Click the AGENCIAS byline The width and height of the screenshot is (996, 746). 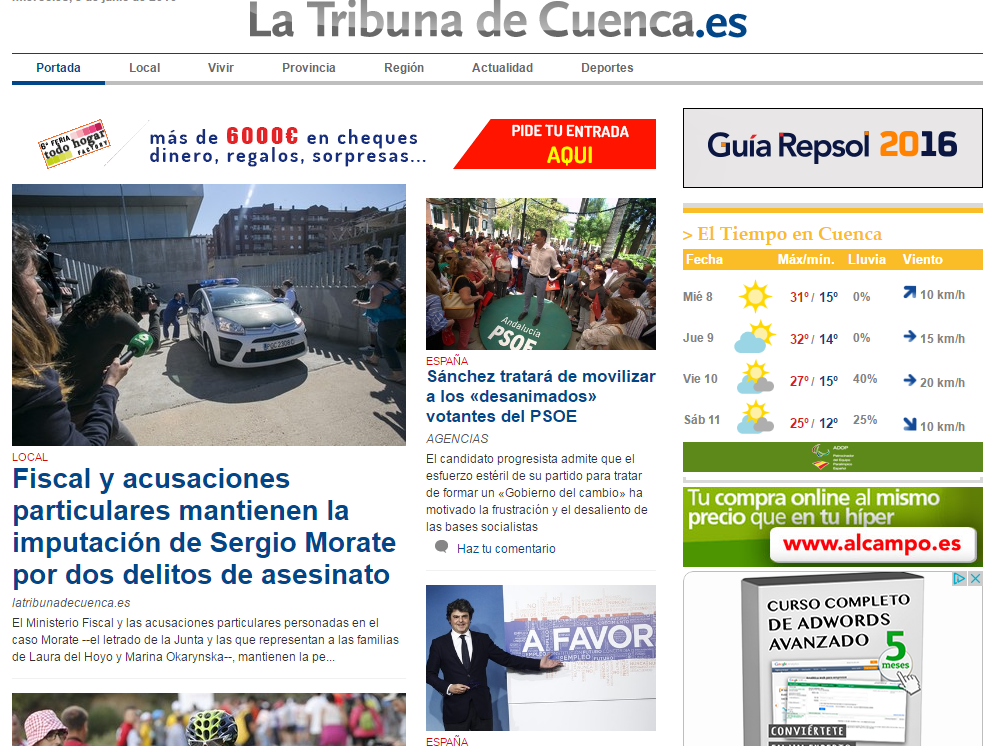coord(457,439)
